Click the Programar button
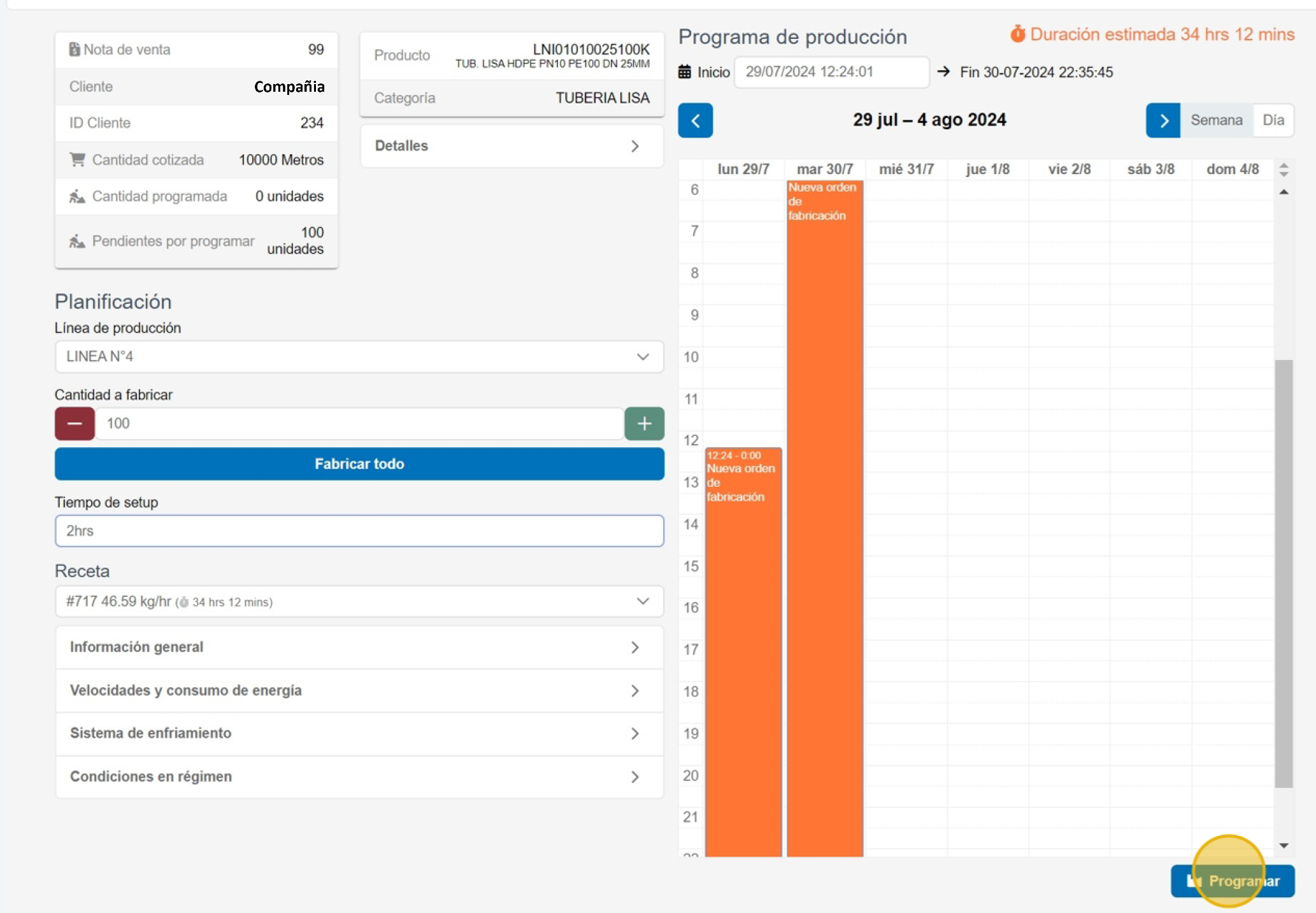The image size is (1316, 913). pyautogui.click(x=1233, y=881)
